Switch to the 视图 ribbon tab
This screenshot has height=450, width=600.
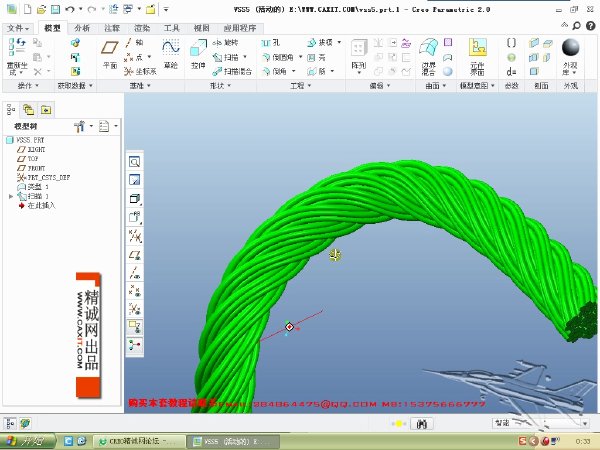coord(201,28)
